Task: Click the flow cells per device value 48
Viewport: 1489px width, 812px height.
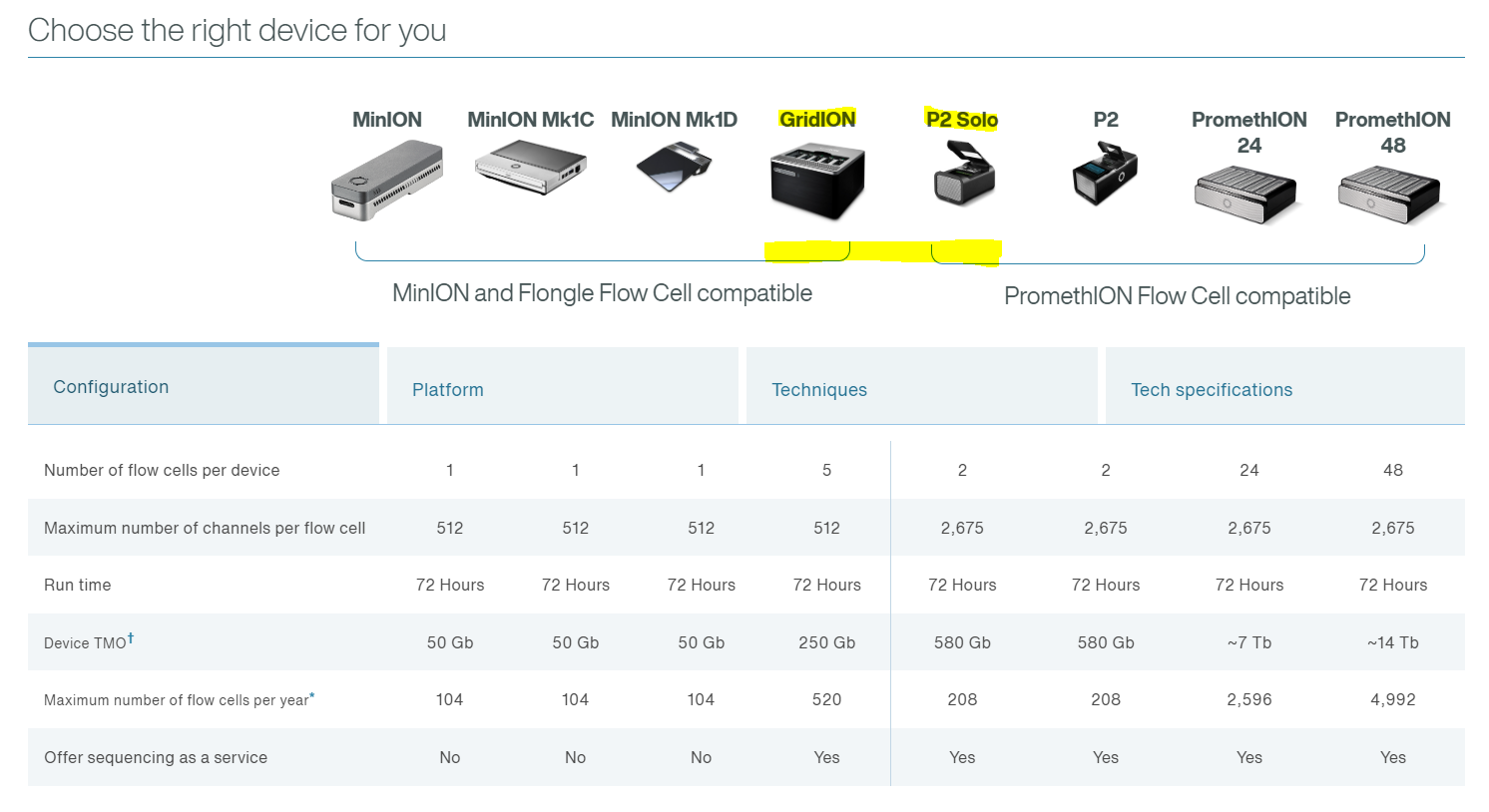Action: coord(1393,470)
